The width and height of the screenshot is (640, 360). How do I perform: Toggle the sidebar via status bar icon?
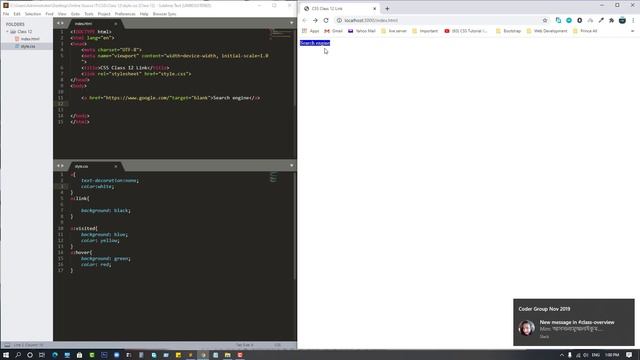[x=7, y=345]
